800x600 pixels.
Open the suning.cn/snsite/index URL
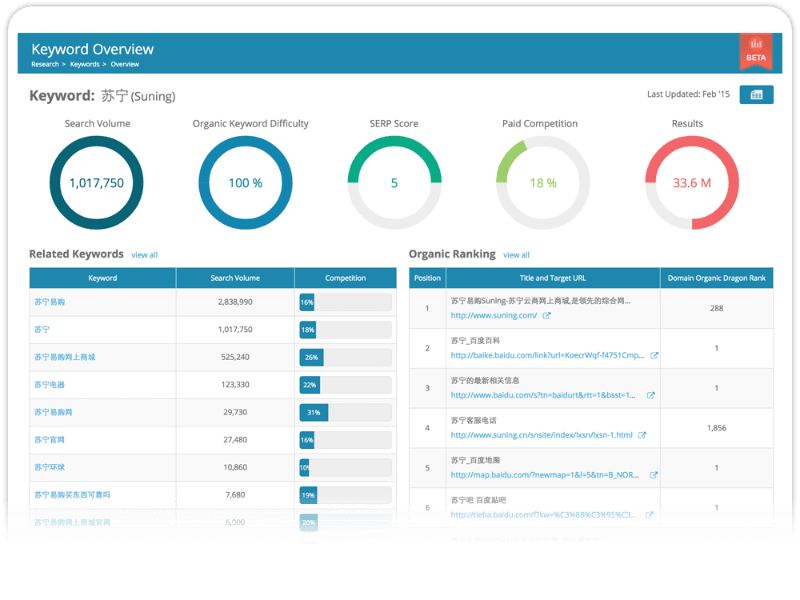point(541,435)
